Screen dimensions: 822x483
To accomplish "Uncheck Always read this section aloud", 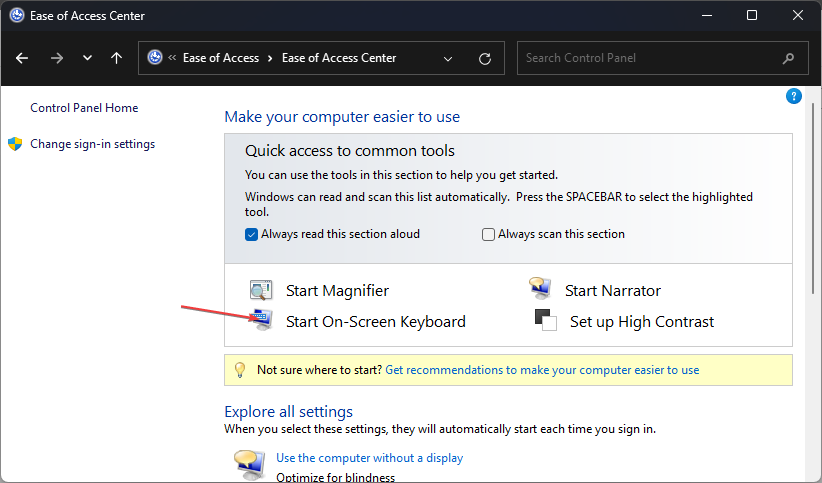I will point(252,234).
